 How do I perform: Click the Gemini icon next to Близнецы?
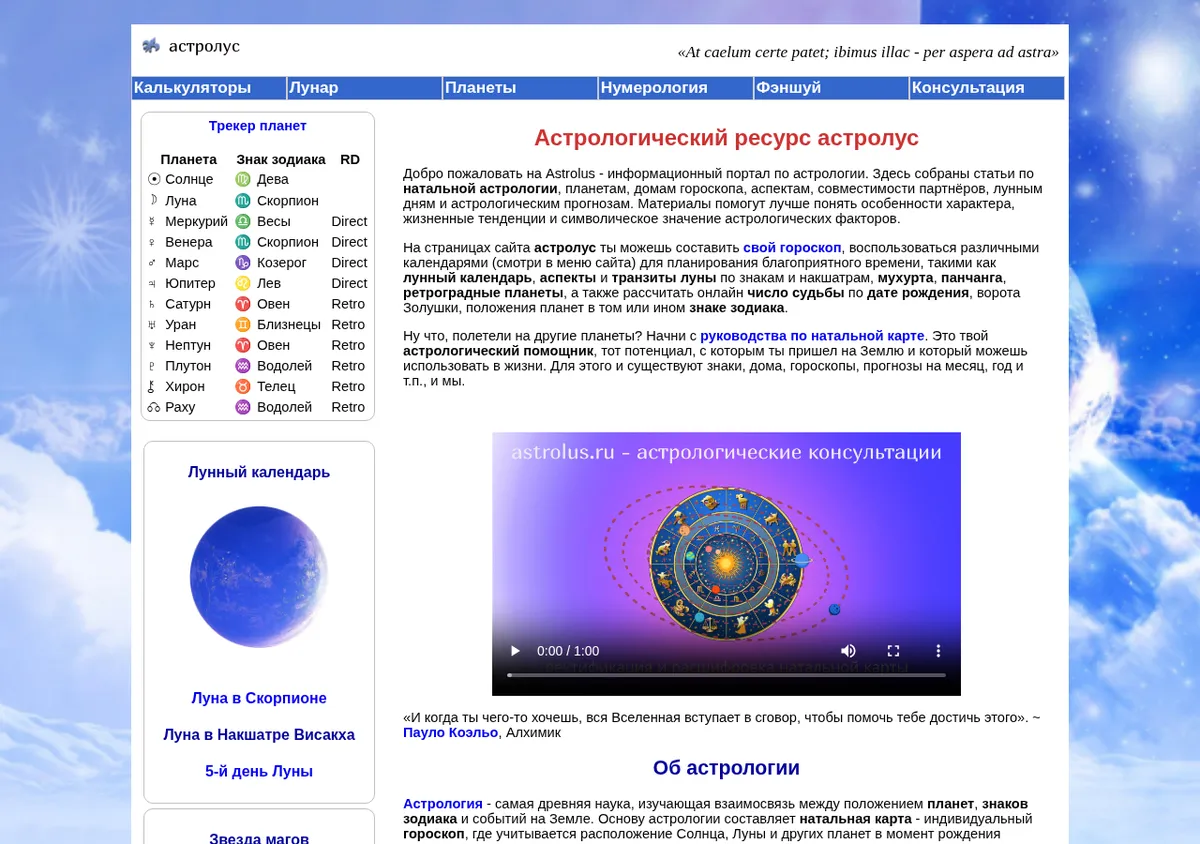243,325
